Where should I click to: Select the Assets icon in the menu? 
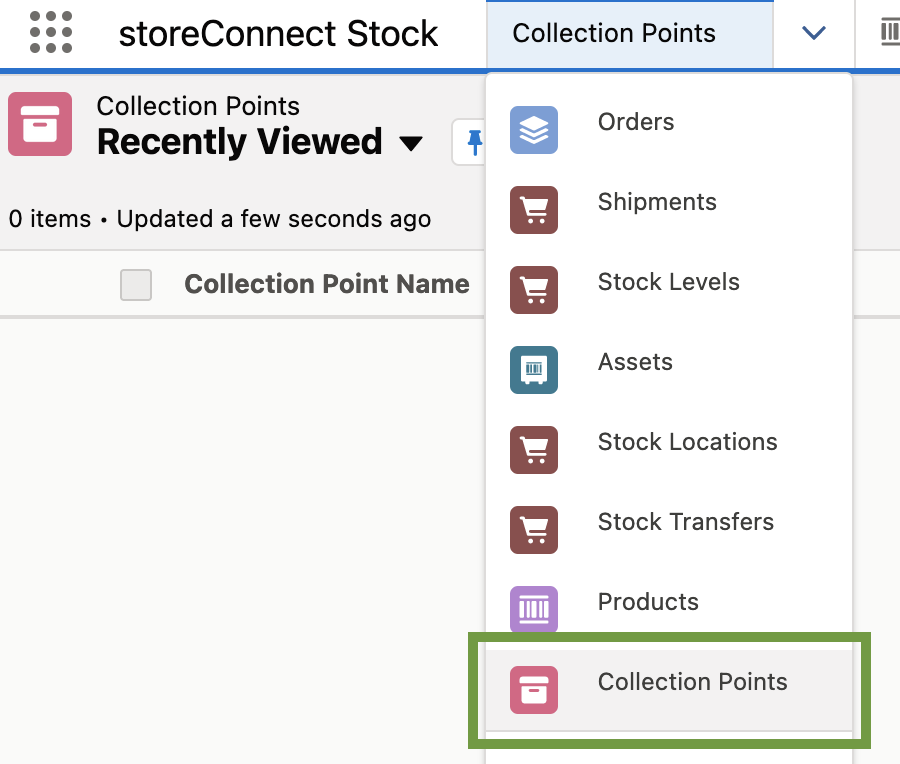click(534, 370)
